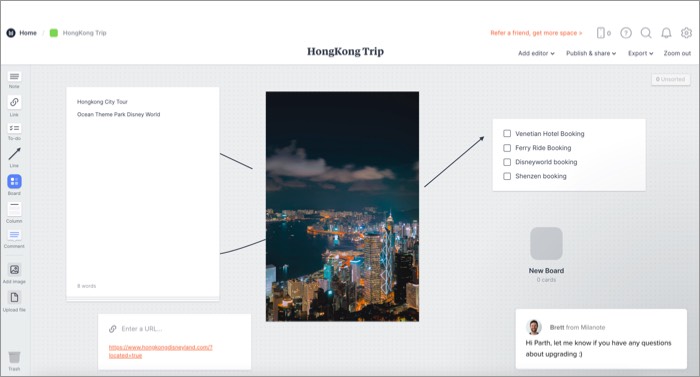Image resolution: width=700 pixels, height=377 pixels.
Task: Click the Shenzen booking text
Action: pos(541,176)
